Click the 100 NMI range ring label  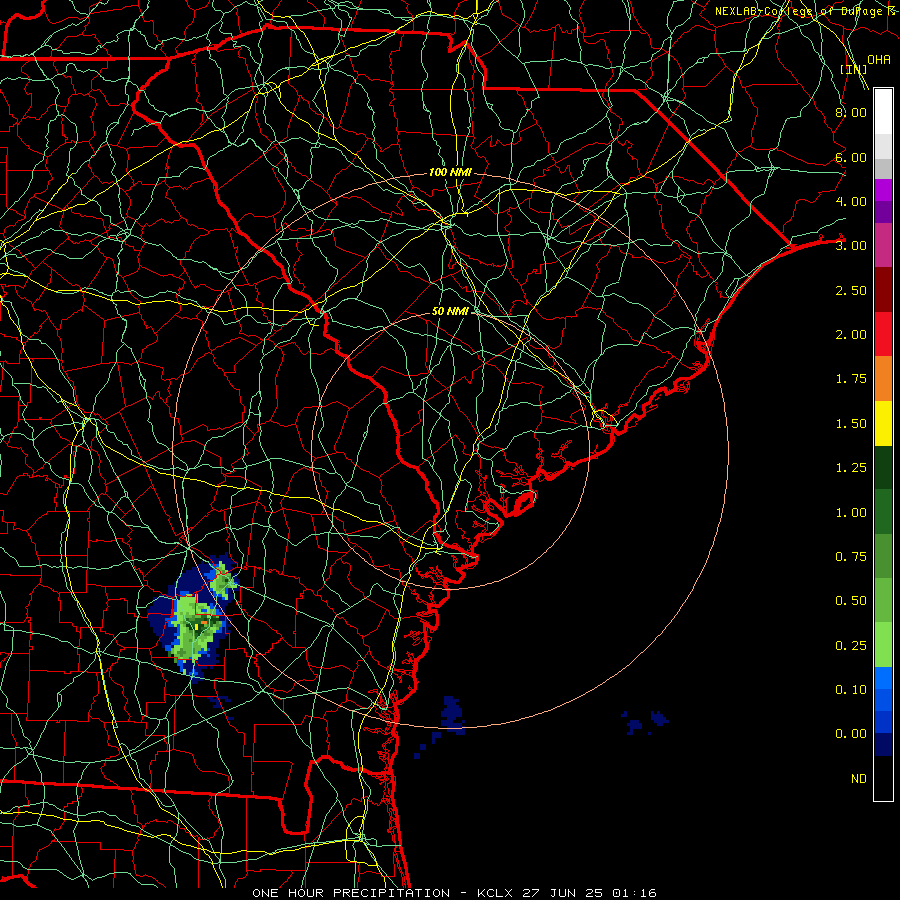coord(450,172)
